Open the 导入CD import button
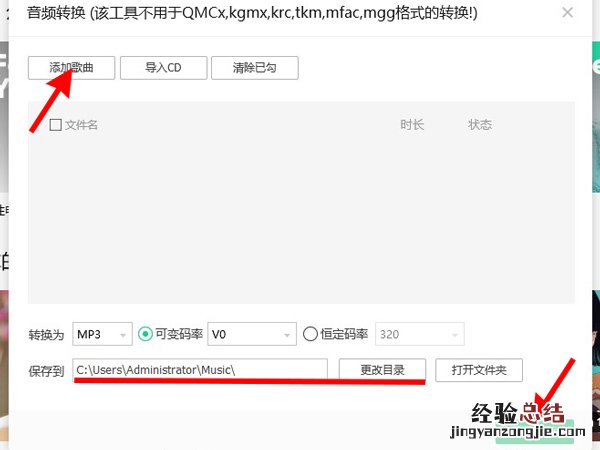Image resolution: width=600 pixels, height=450 pixels. pos(163,68)
